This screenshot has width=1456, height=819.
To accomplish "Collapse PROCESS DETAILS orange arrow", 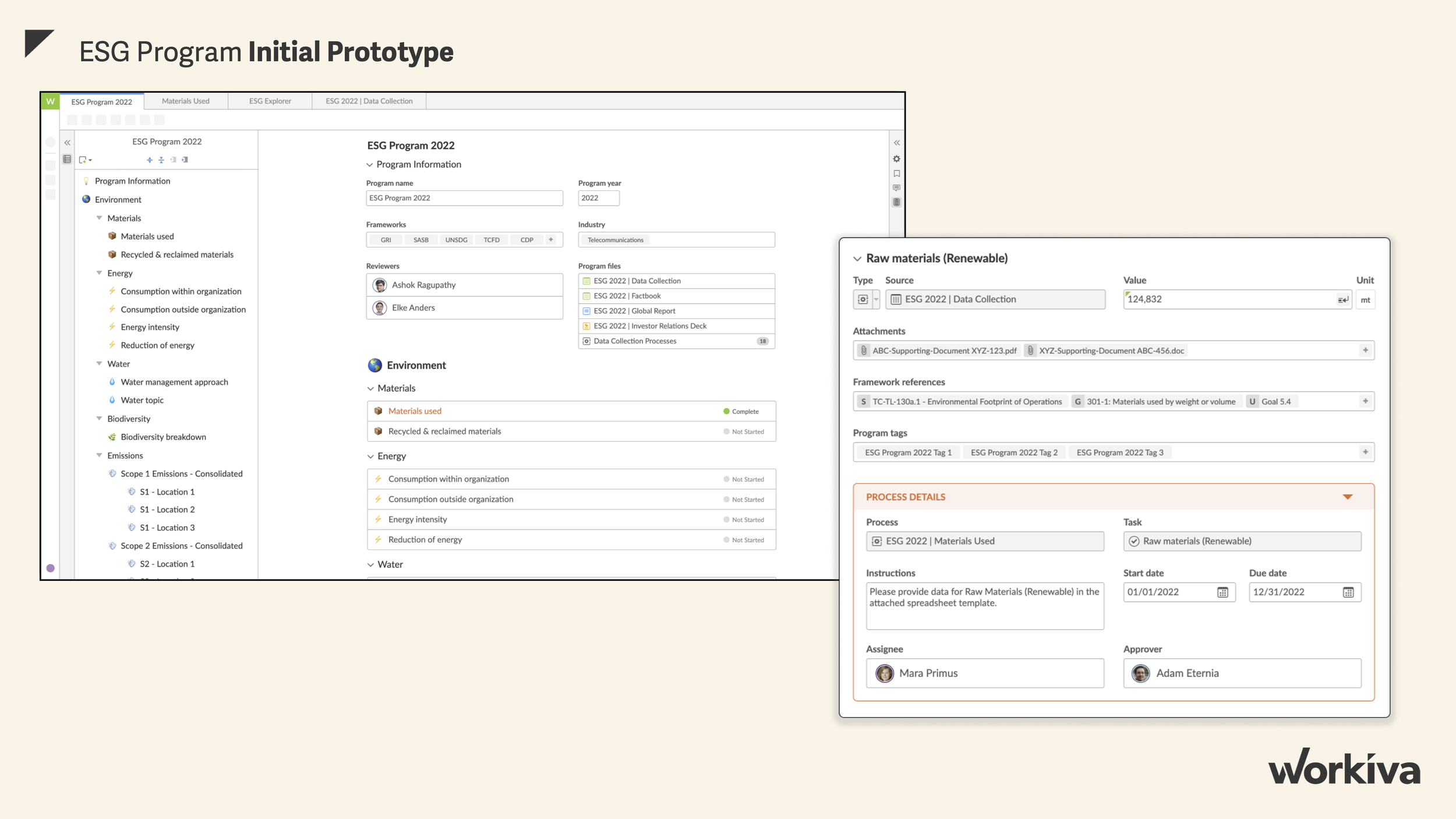I will [1348, 497].
